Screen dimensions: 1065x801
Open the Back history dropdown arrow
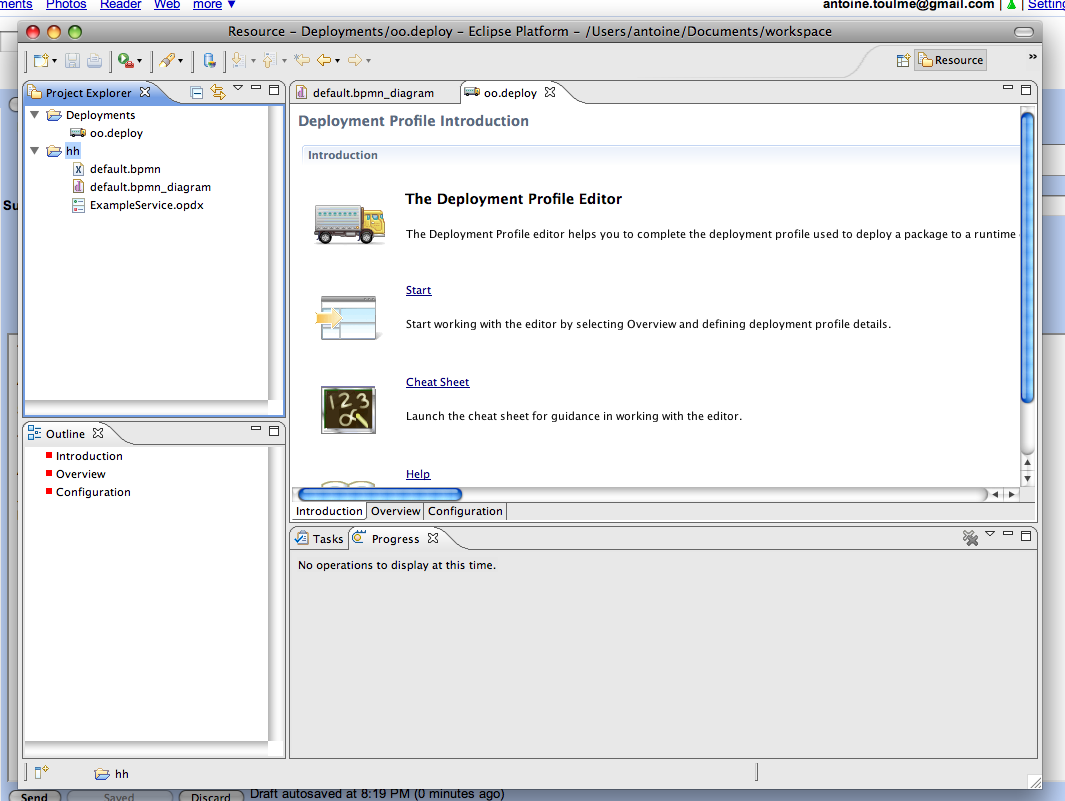coord(337,61)
